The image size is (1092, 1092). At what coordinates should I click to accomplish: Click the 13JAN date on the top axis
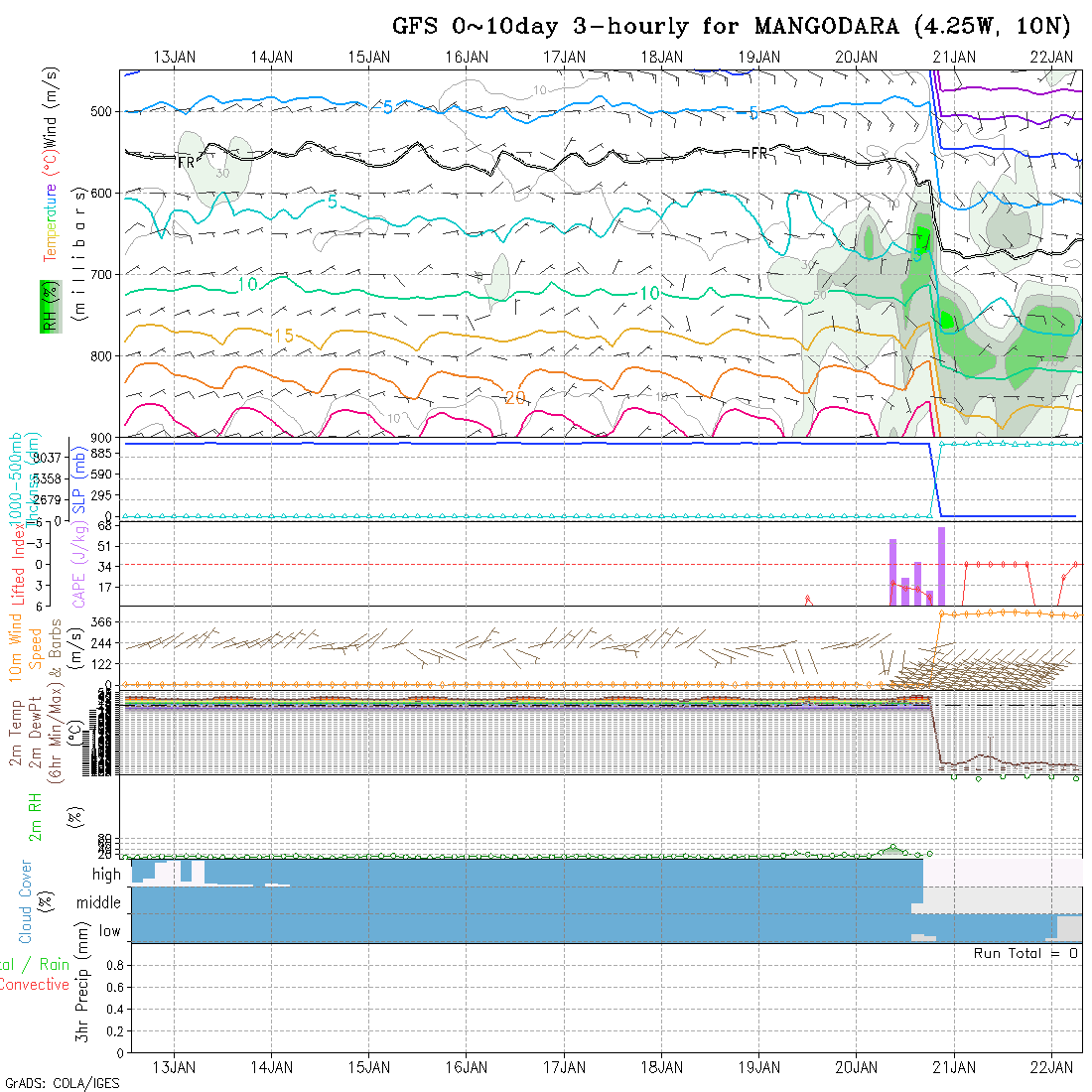pyautogui.click(x=175, y=57)
